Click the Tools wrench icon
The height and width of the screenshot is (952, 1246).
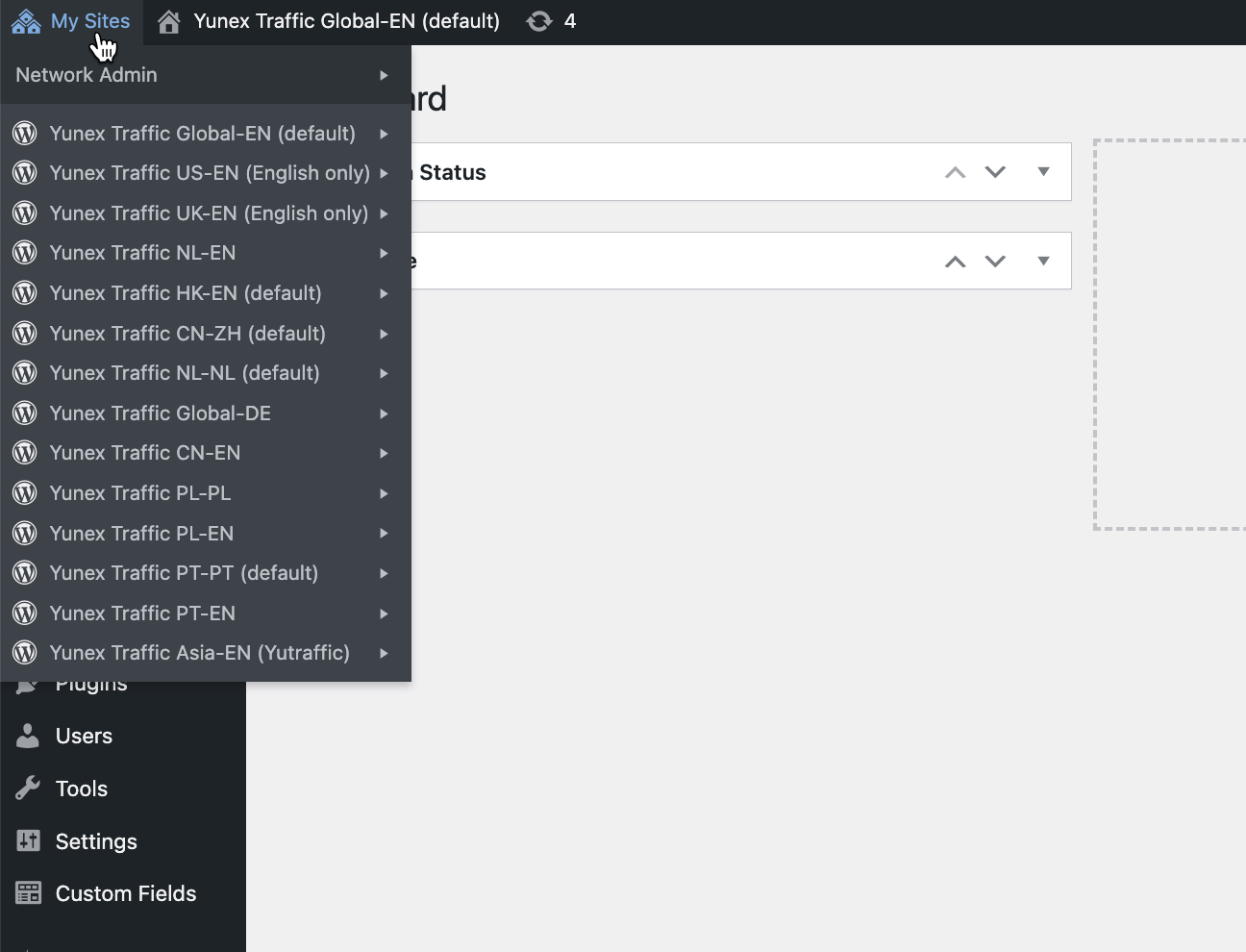click(28, 789)
